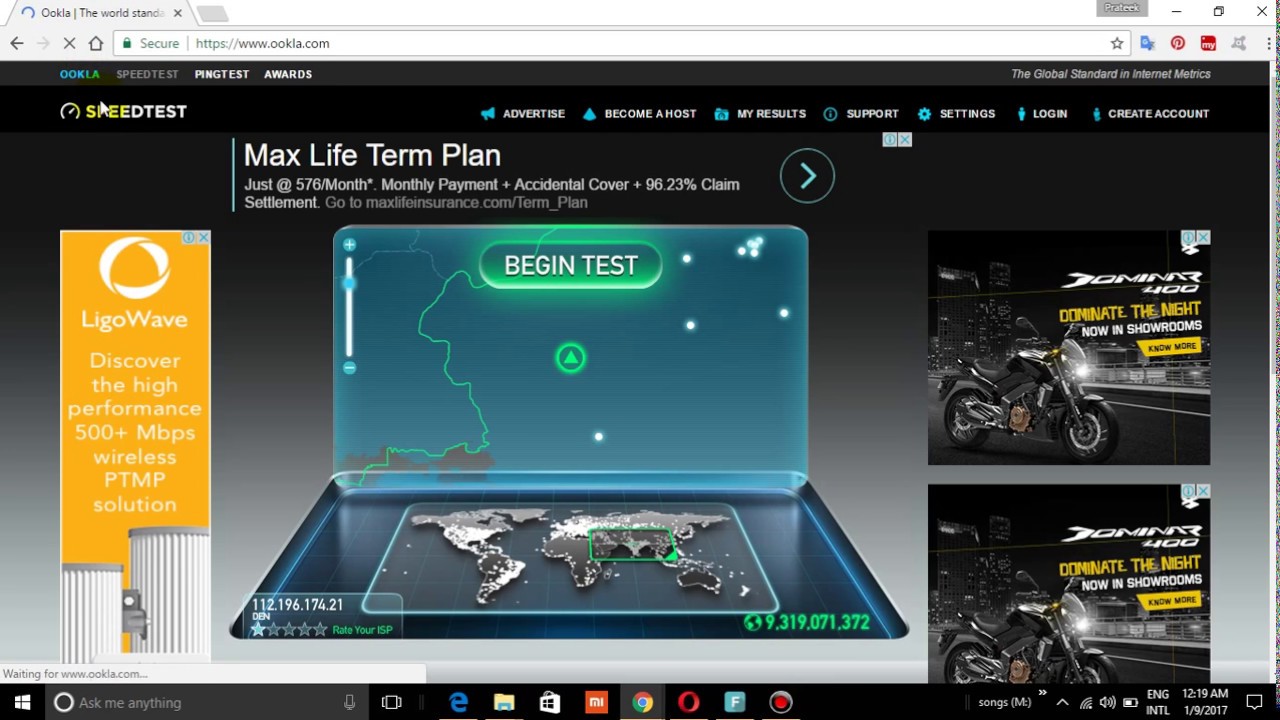
Task: Open the volume control in system tray
Action: [x=1107, y=702]
